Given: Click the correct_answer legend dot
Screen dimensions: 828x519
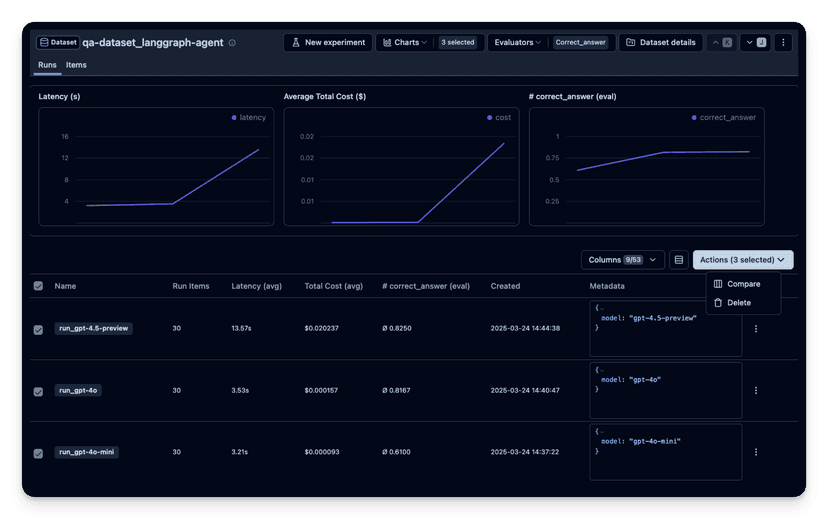Looking at the screenshot, I should click(x=694, y=118).
